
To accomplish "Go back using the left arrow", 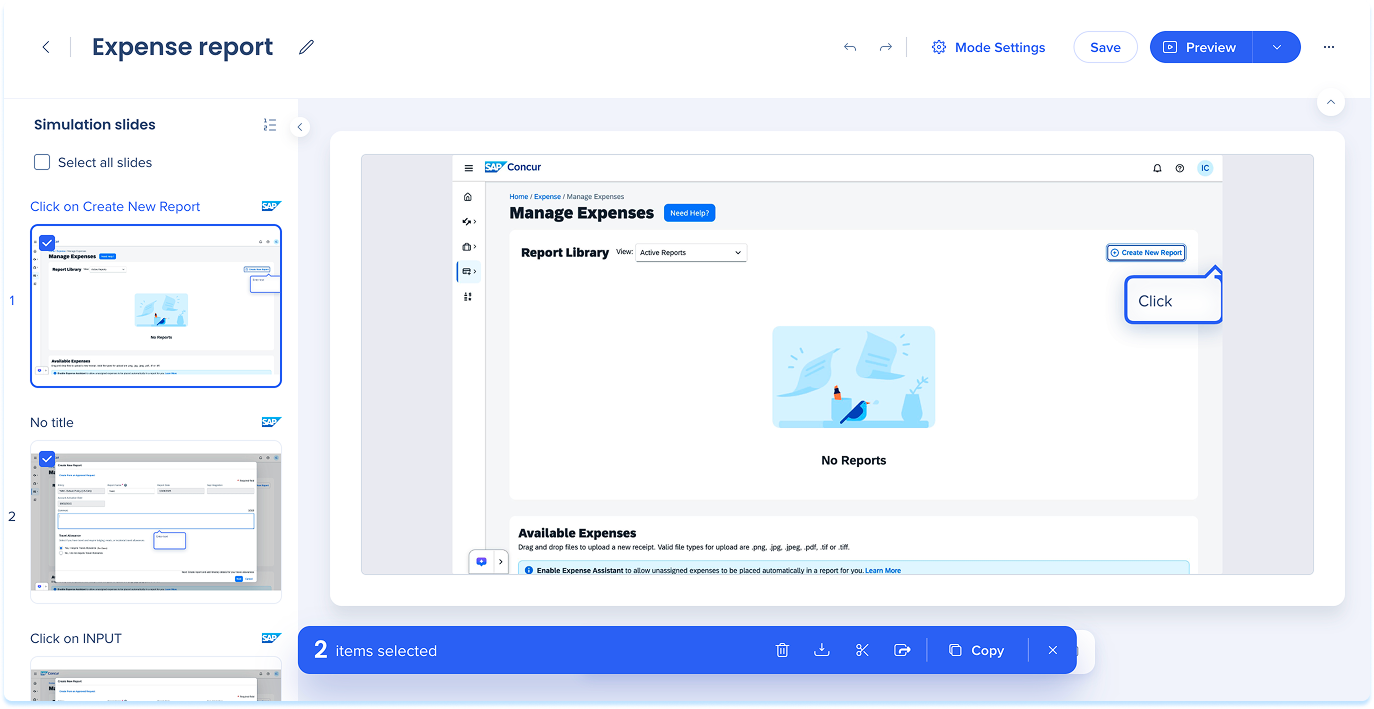I will [x=46, y=47].
